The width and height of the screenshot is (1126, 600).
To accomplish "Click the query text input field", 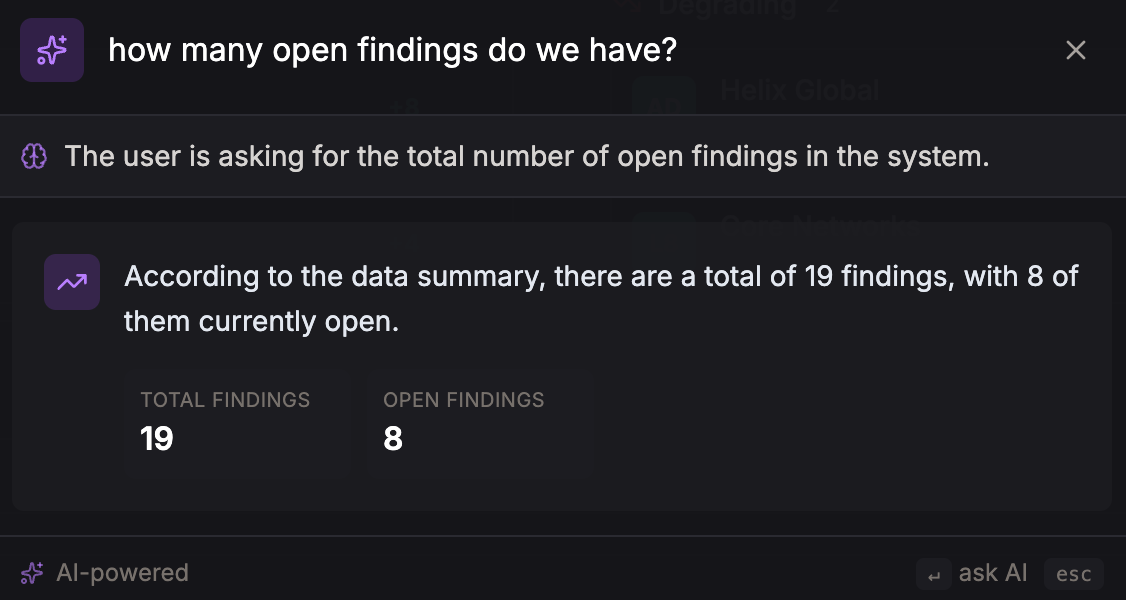I will coord(393,49).
